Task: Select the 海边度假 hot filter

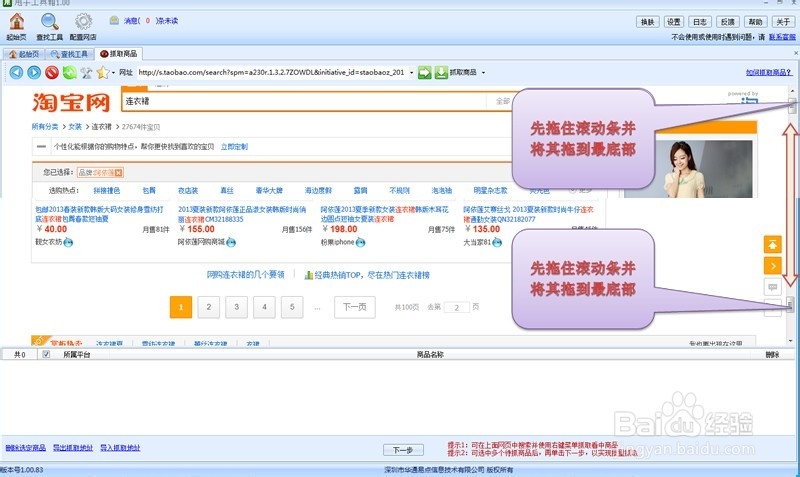Action: pos(318,190)
